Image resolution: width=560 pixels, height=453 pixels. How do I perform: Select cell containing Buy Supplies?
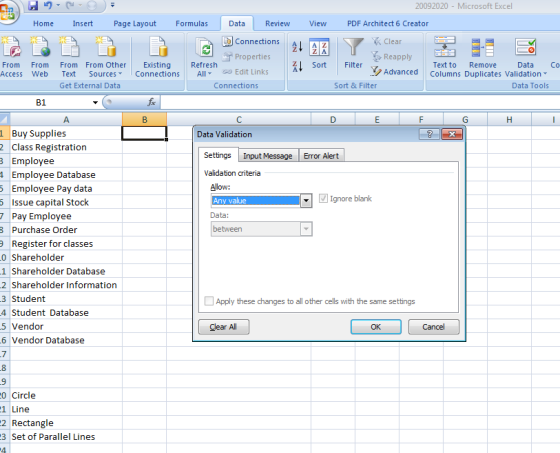66,133
